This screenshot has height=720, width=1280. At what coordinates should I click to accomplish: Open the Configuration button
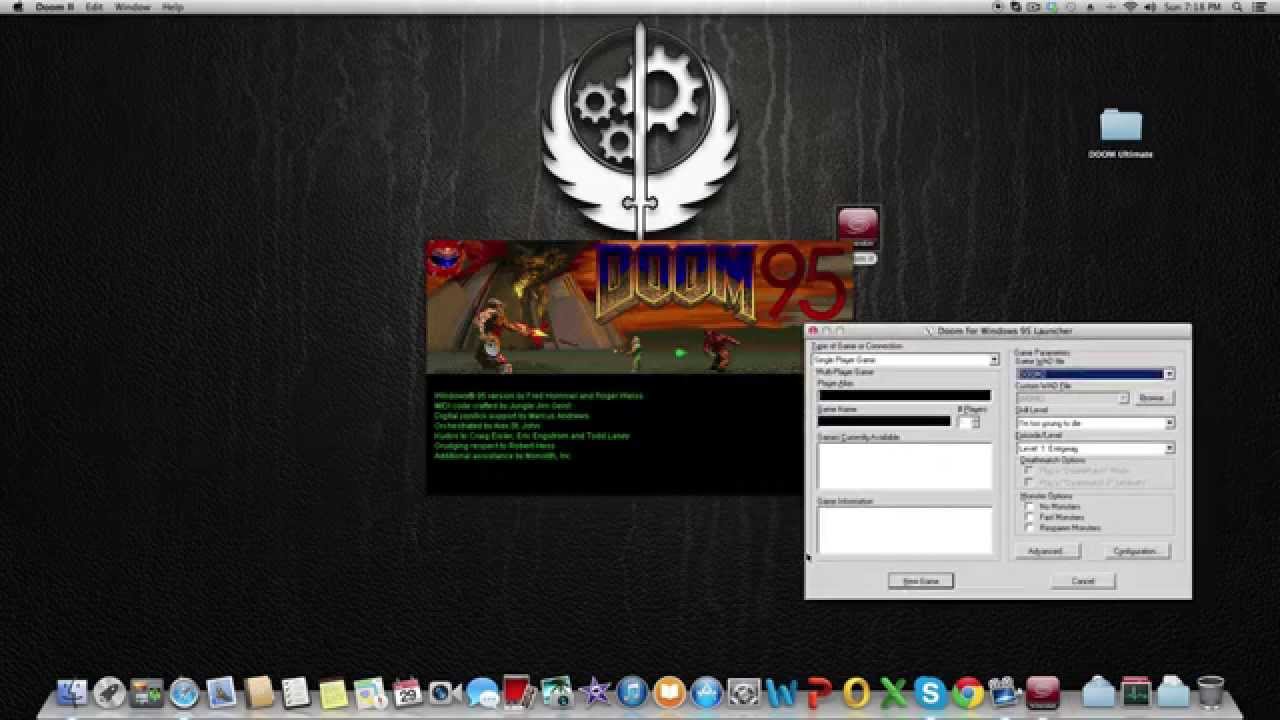click(1137, 551)
